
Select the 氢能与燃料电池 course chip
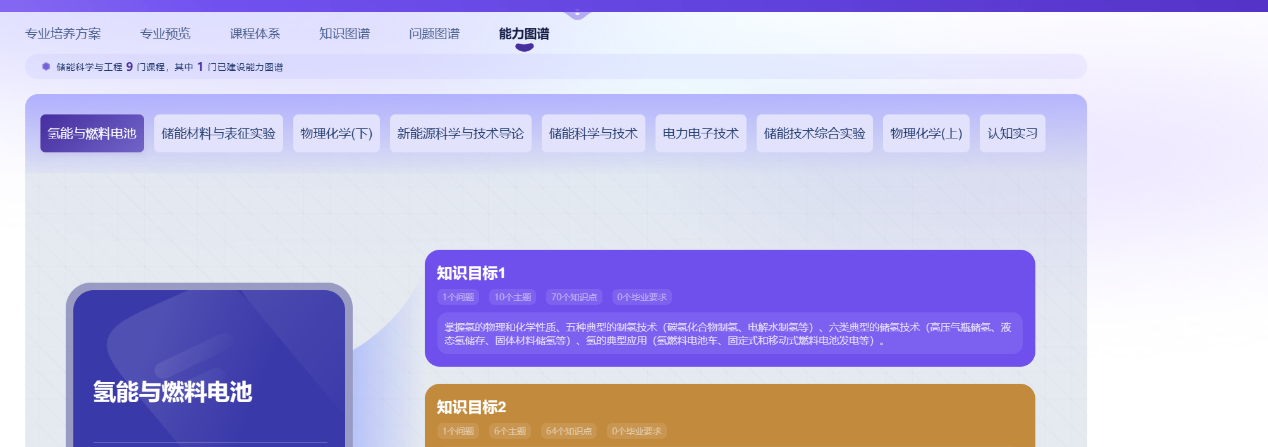coord(92,133)
